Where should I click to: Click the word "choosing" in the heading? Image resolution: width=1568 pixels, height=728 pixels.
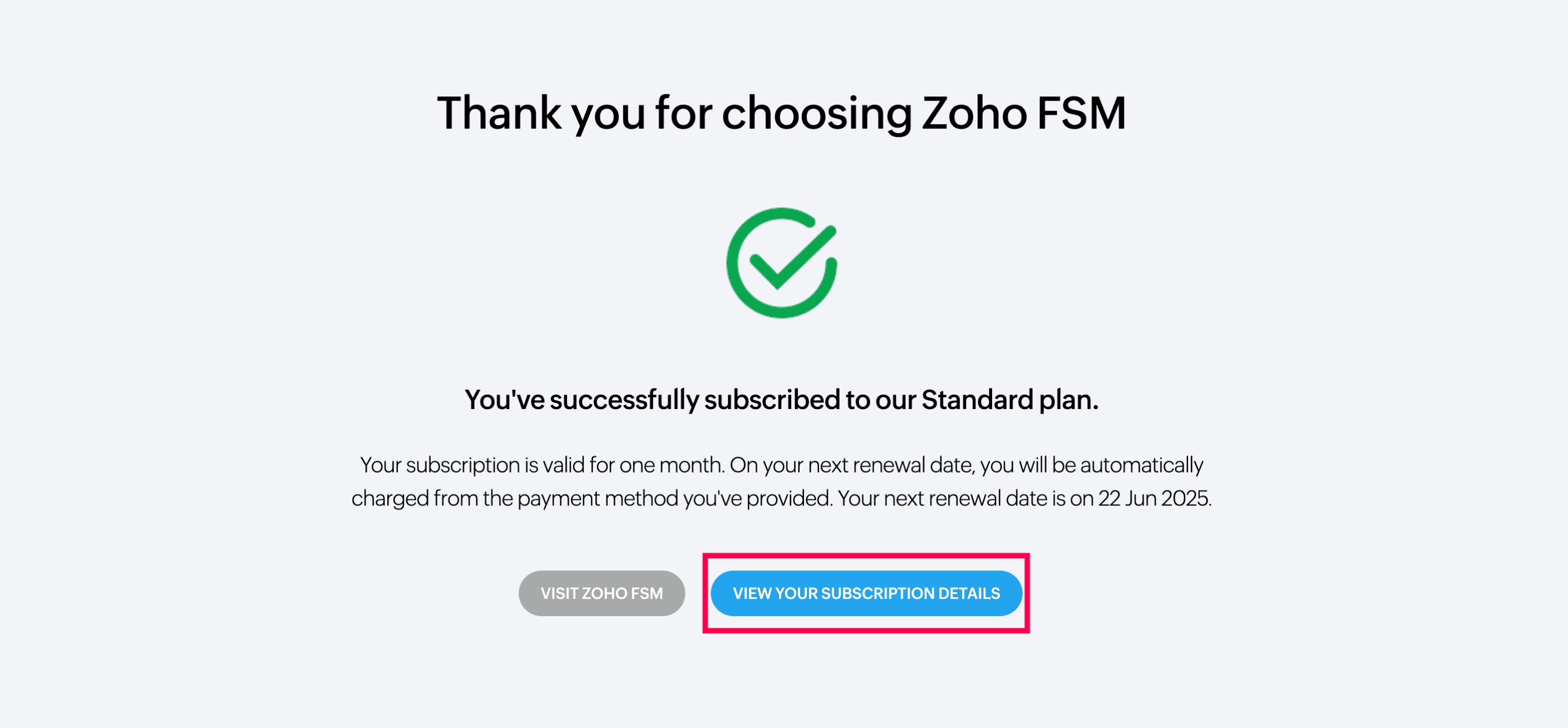[x=816, y=113]
